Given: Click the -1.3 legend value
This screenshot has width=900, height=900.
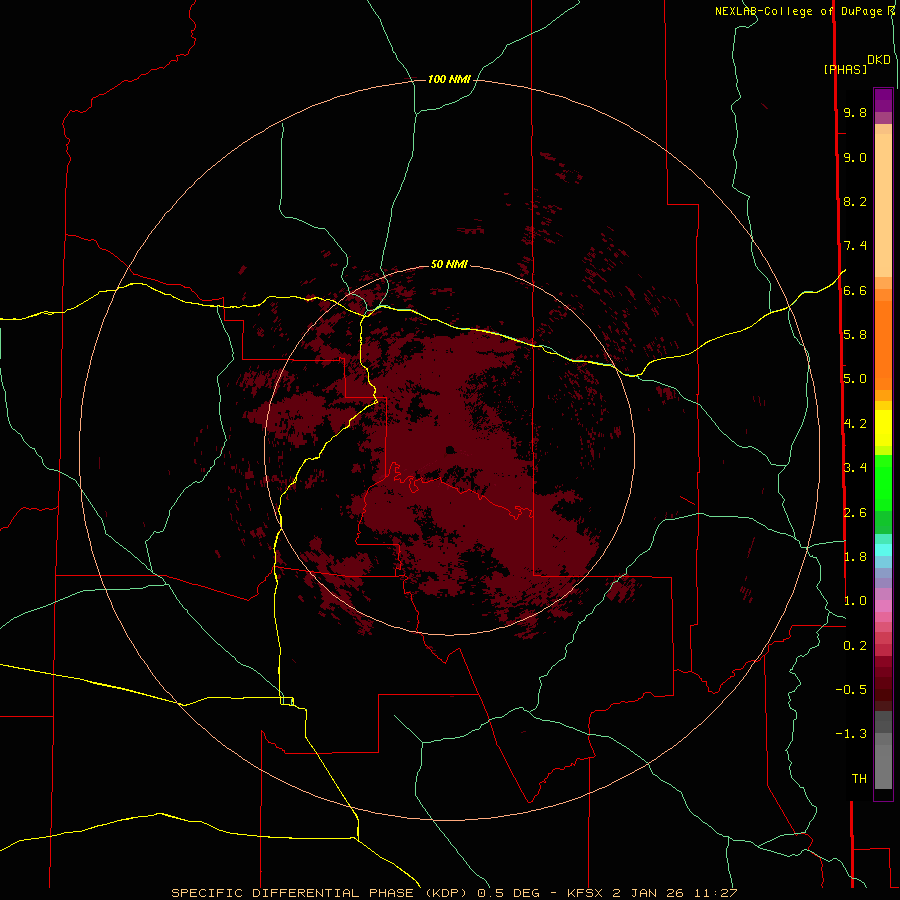Looking at the screenshot, I should coord(851,735).
